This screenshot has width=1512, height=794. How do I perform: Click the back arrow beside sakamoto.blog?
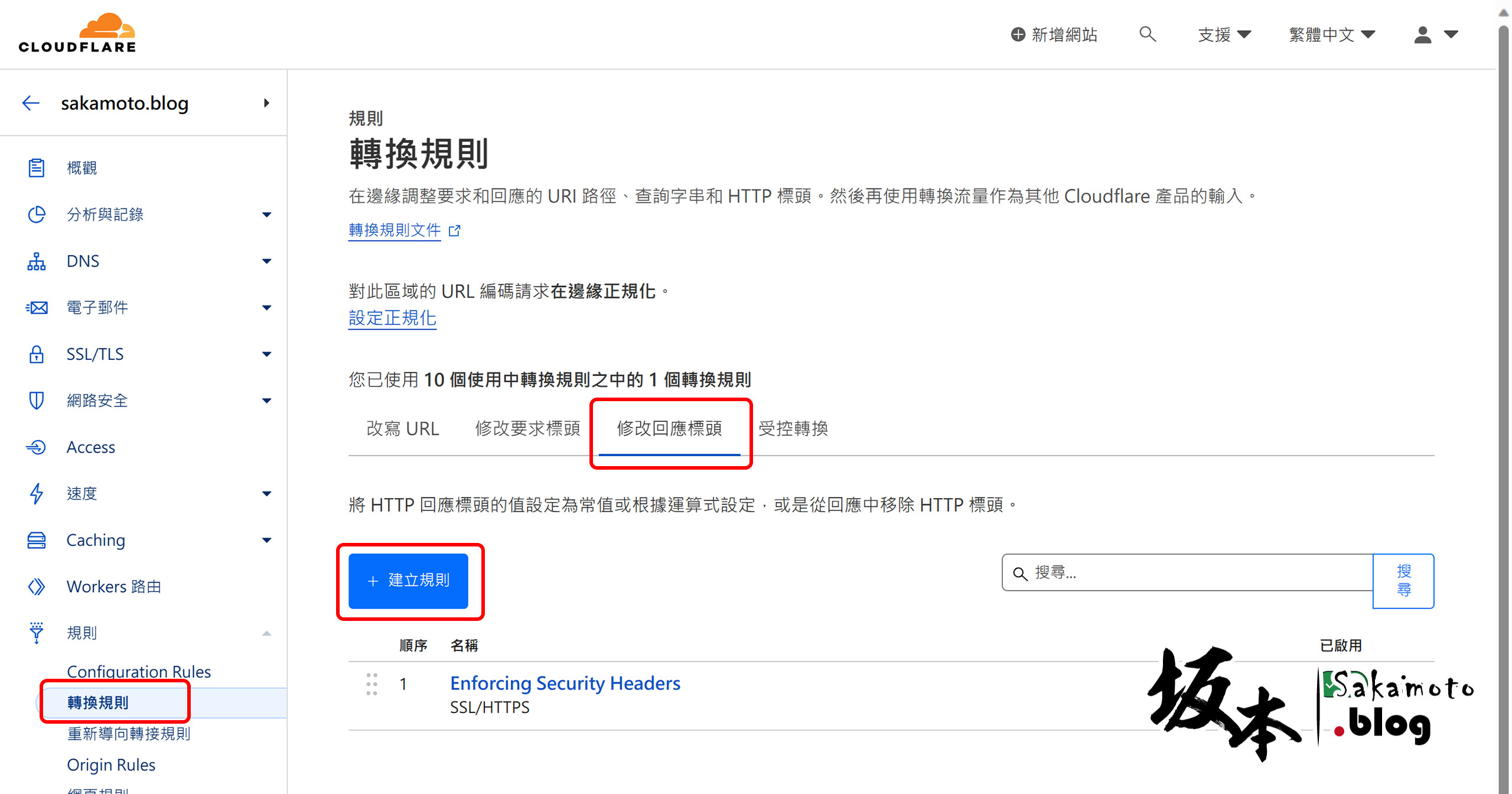(x=31, y=103)
